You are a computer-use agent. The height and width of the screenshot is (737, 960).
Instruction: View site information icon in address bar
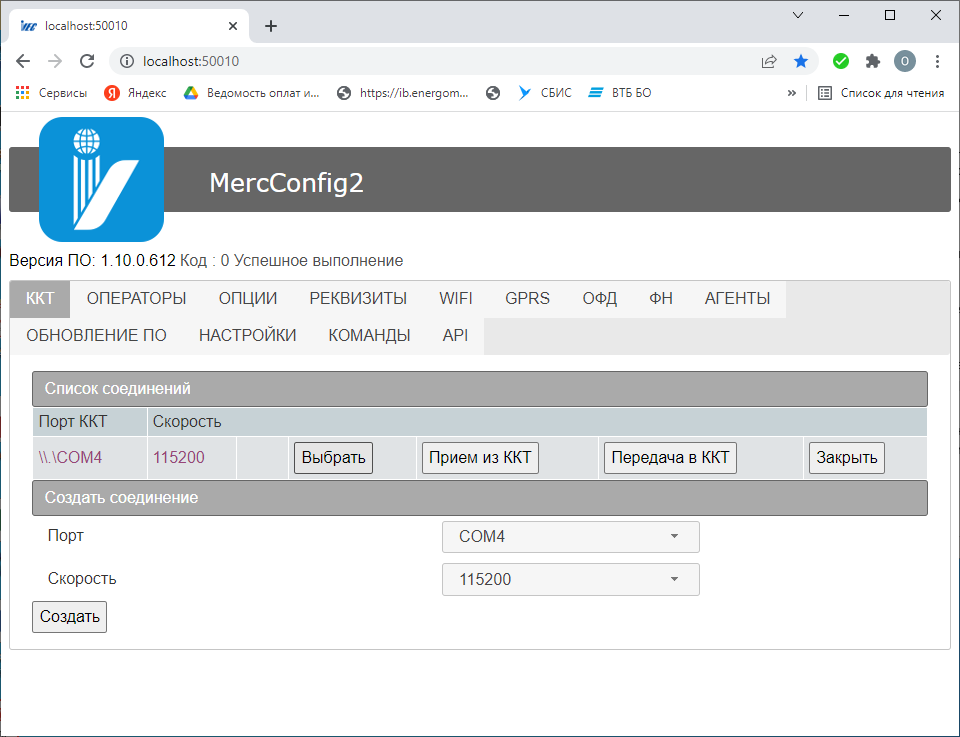tap(127, 61)
